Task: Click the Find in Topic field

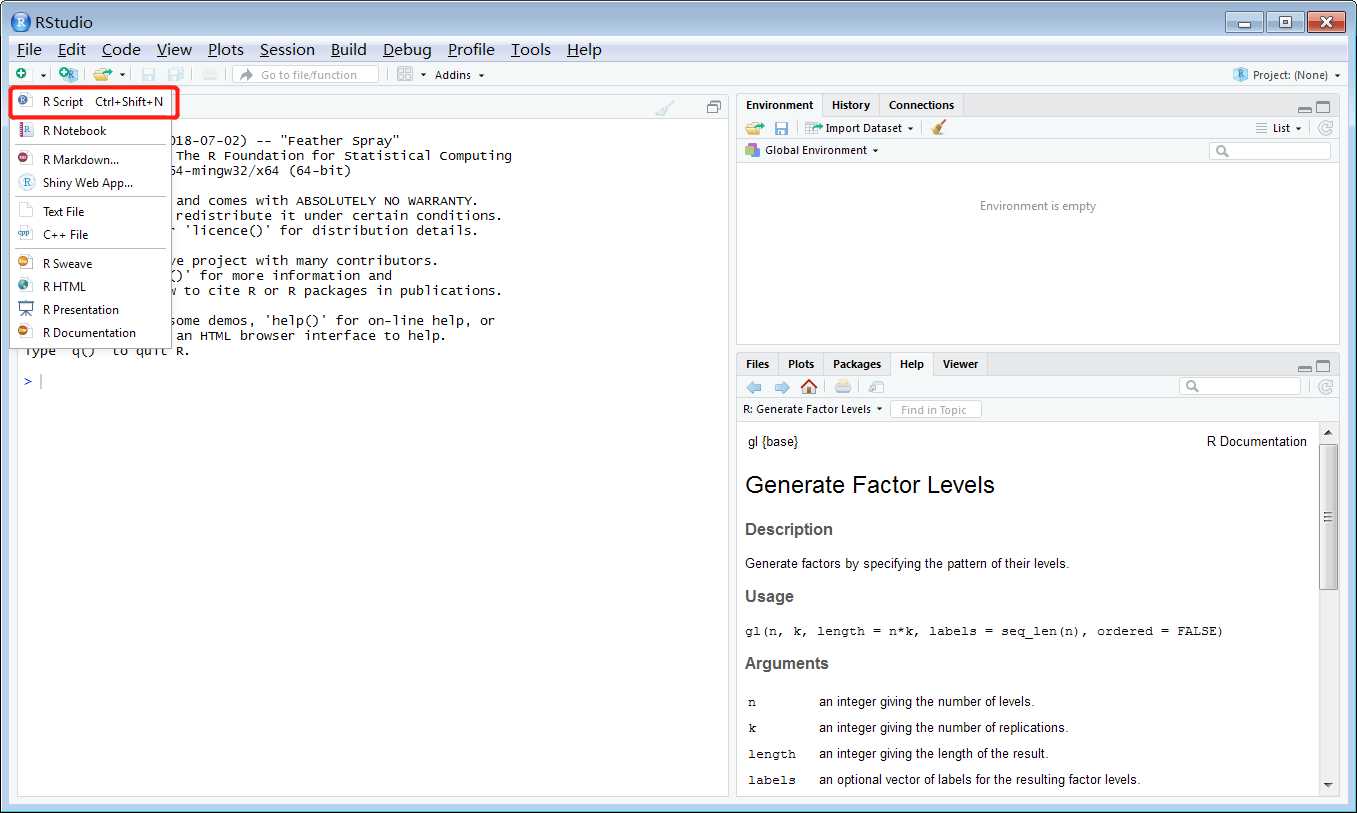Action: (935, 410)
